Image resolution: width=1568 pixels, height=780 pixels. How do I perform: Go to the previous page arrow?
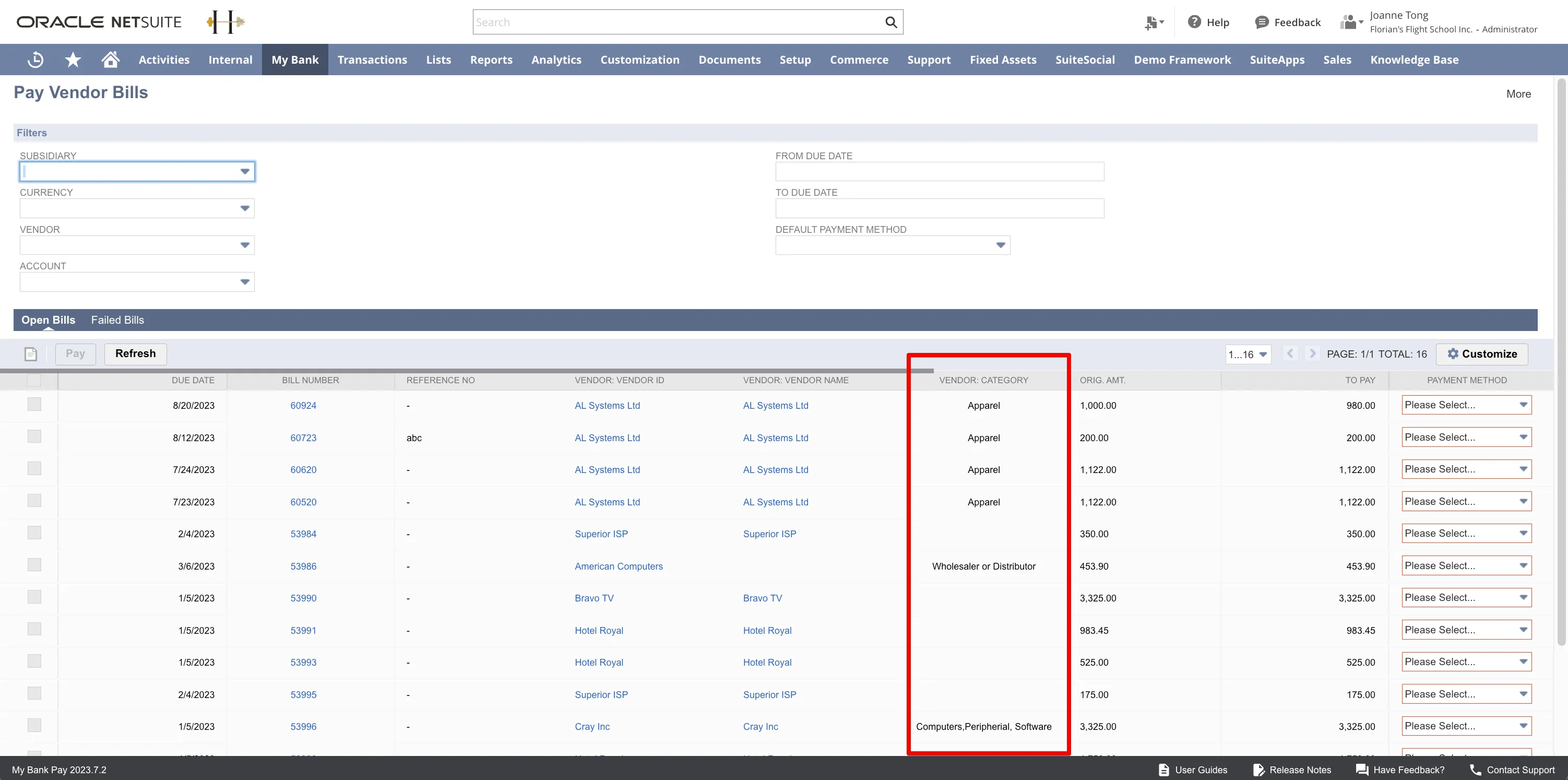pos(1290,354)
